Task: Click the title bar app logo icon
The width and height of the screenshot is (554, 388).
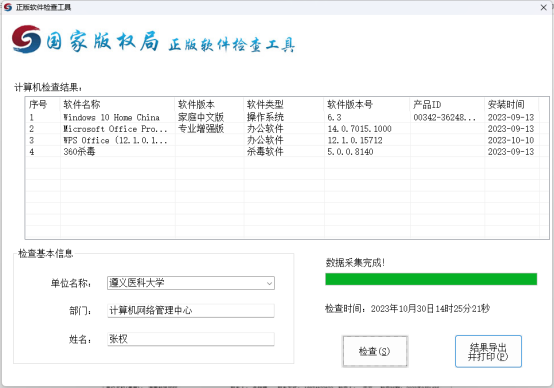Action: point(8,7)
